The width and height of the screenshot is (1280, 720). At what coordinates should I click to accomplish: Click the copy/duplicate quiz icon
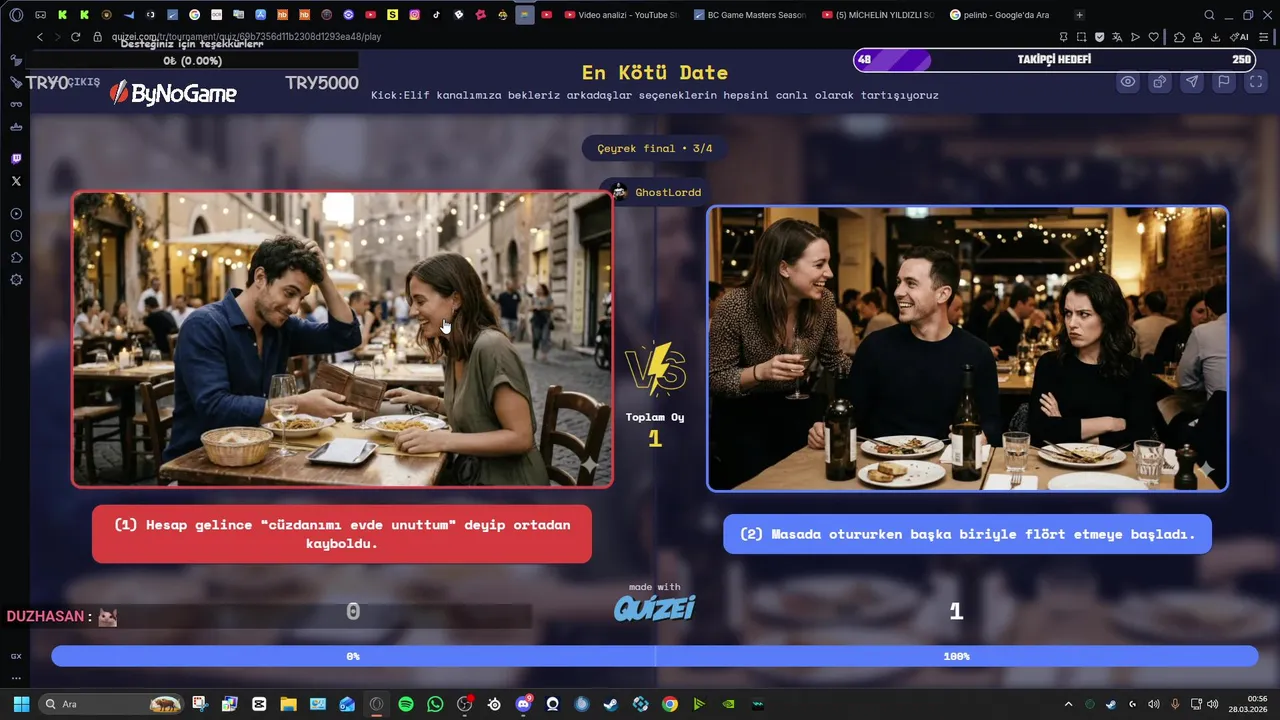tap(1159, 82)
